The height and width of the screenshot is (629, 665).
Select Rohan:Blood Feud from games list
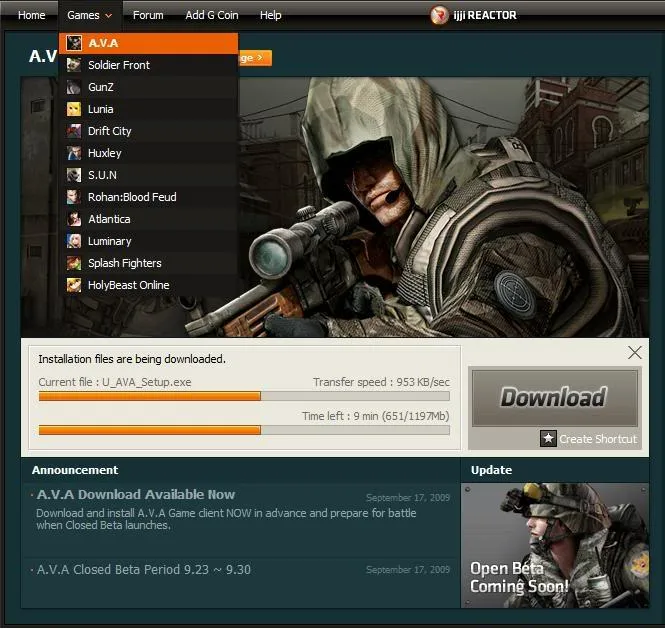(131, 197)
